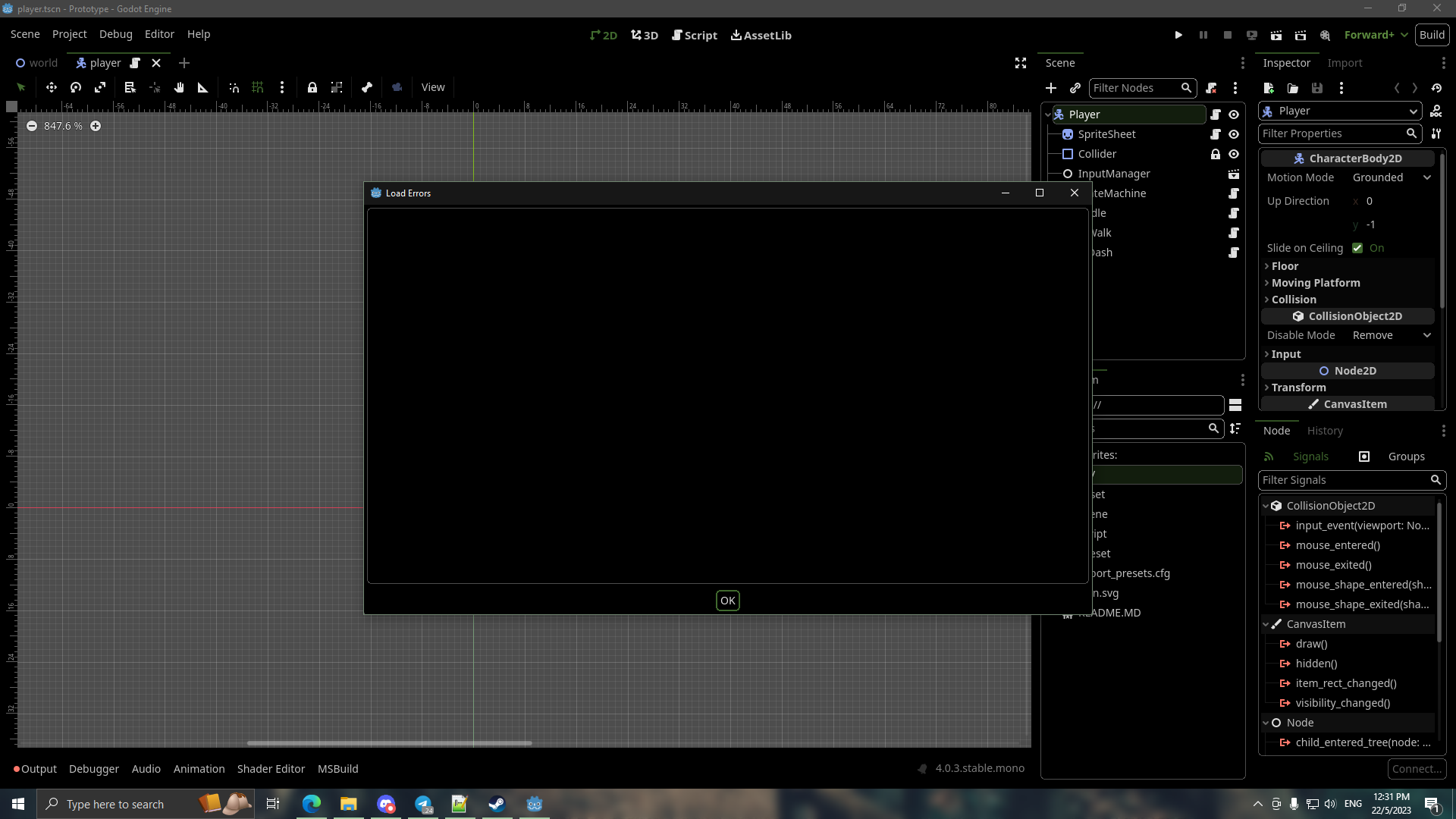Enable smart snap with the magnet icon
This screenshot has width=1456, height=819.
point(234,87)
